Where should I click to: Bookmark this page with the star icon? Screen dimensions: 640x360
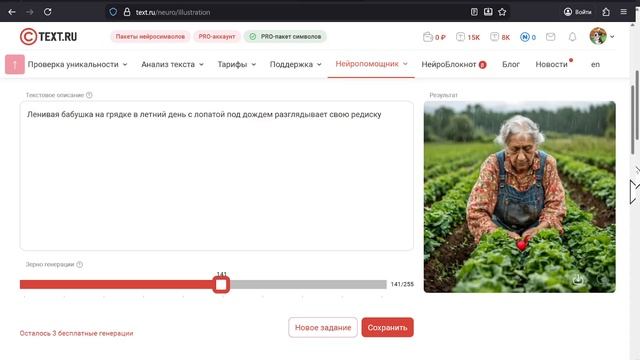502,12
